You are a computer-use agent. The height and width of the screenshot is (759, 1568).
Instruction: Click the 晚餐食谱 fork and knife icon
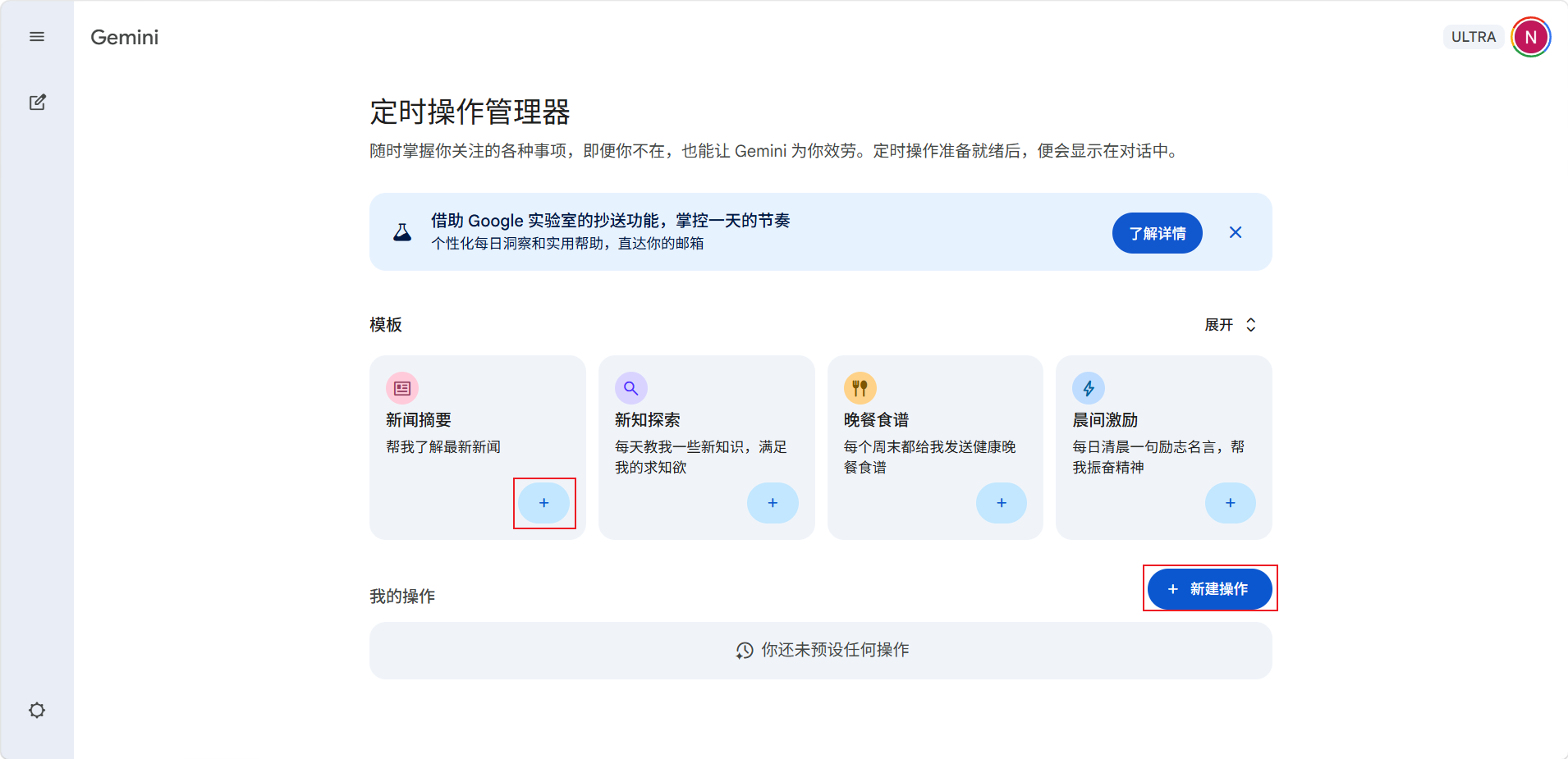pyautogui.click(x=860, y=388)
